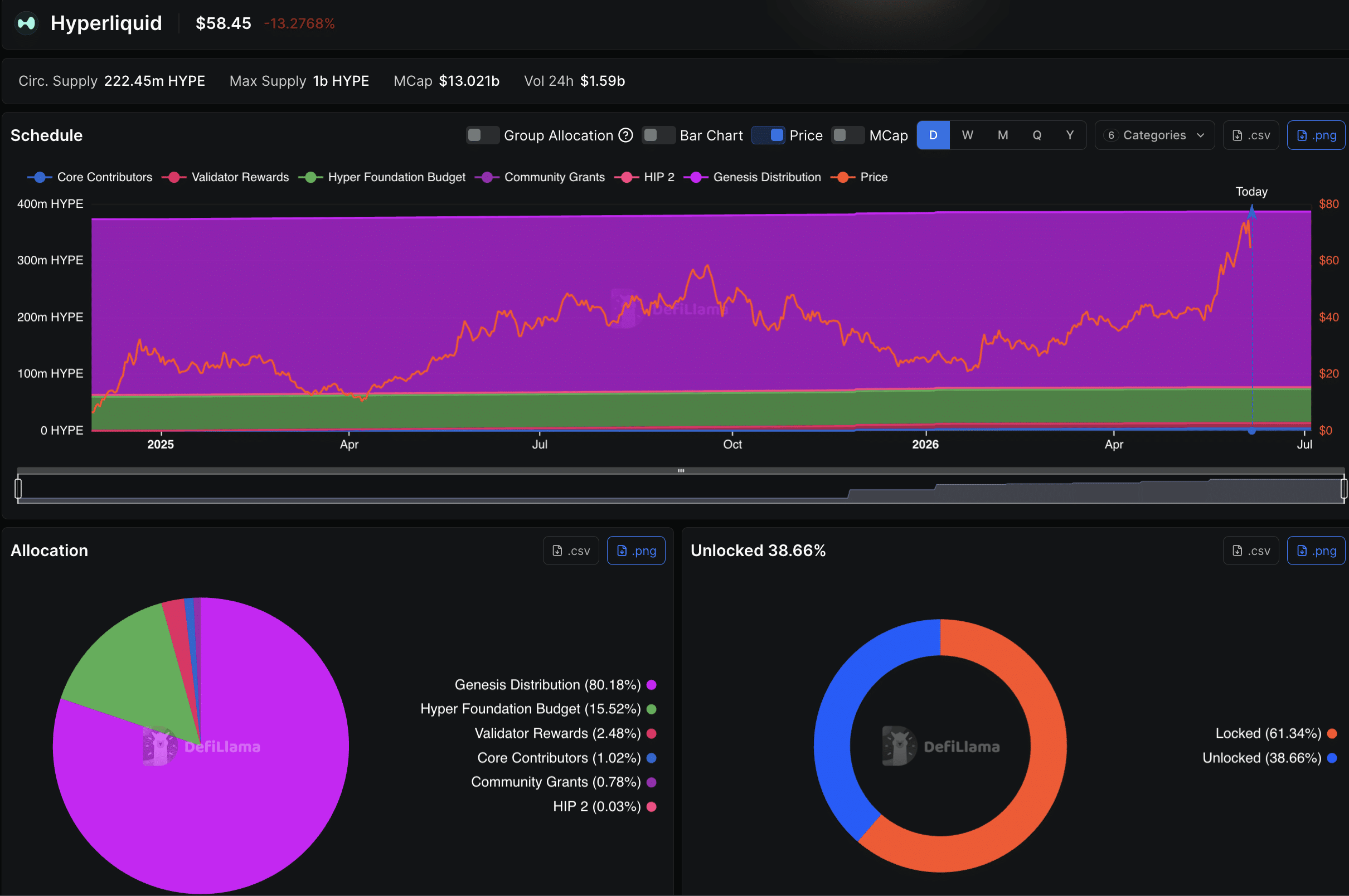1349x896 pixels.
Task: Download the Allocation chart as .csv
Action: coord(570,551)
